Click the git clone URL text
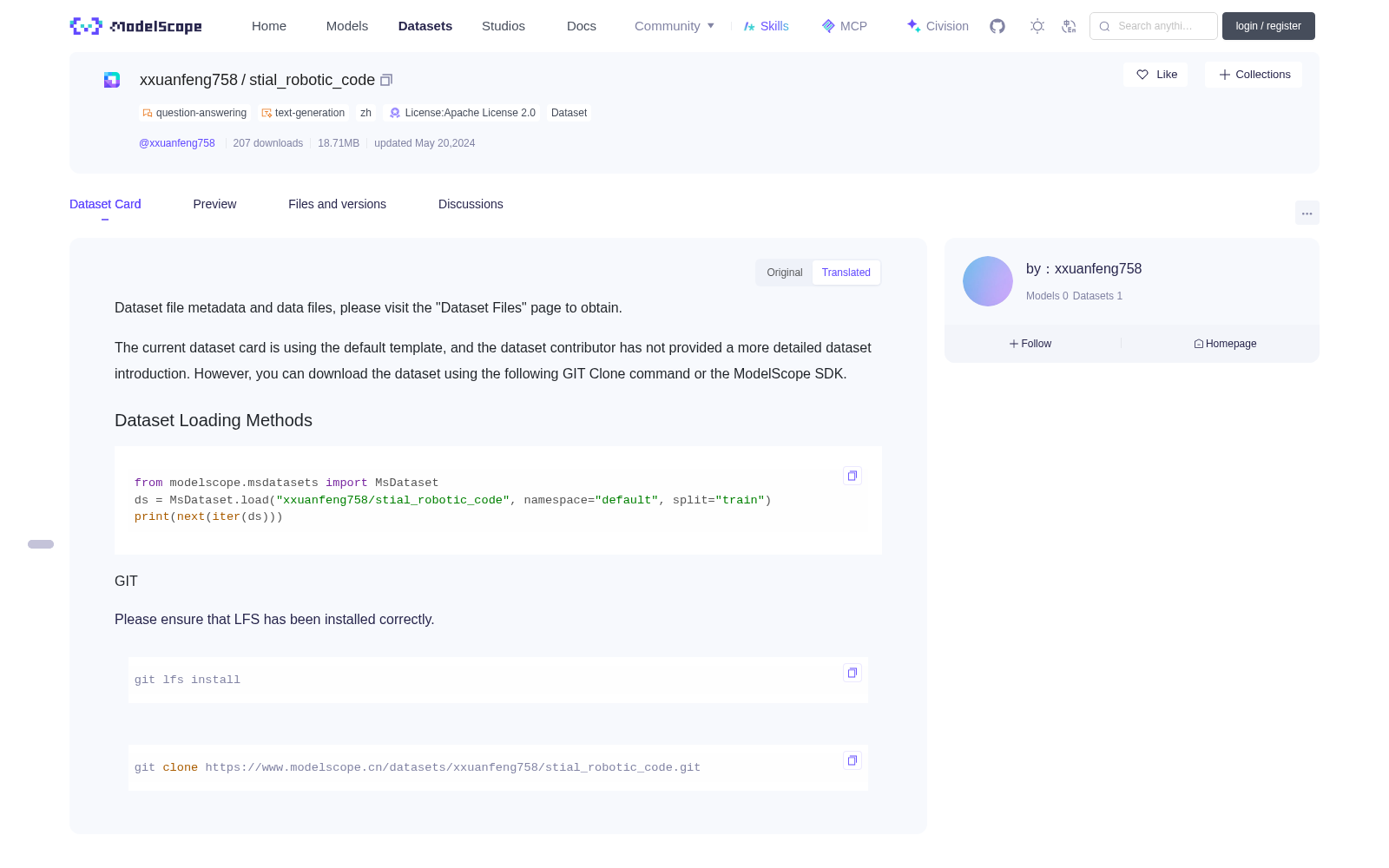Image resolution: width=1389 pixels, height=868 pixels. tap(453, 767)
